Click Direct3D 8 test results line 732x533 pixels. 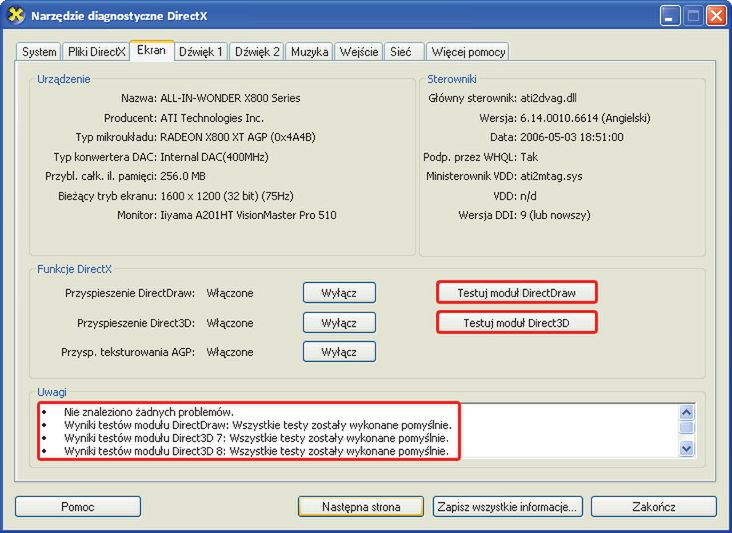tap(256, 451)
